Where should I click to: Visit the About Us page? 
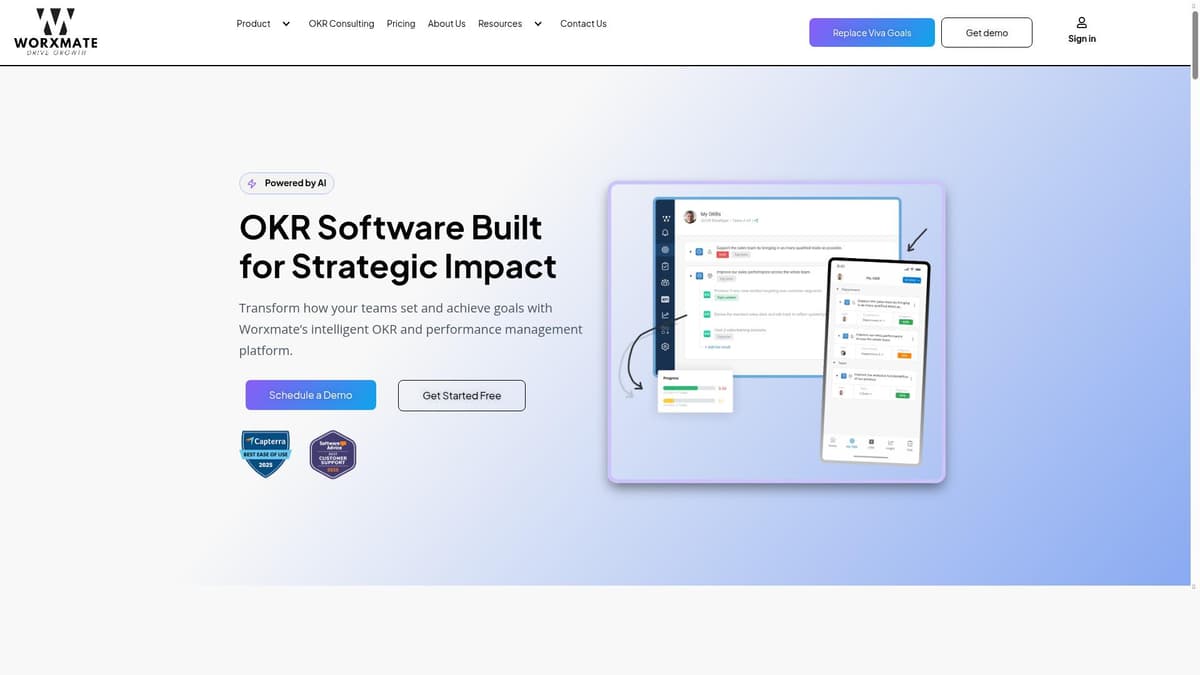[446, 24]
